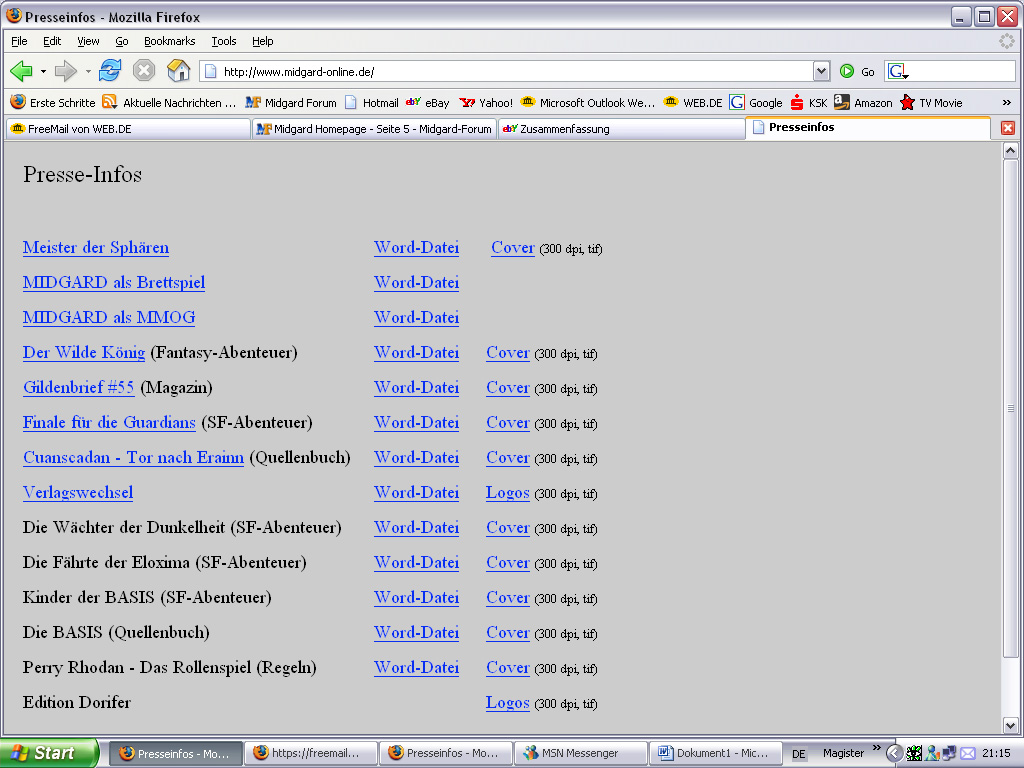This screenshot has height=768, width=1024.
Task: Click the page scrollbar down arrow
Action: coord(1010,725)
